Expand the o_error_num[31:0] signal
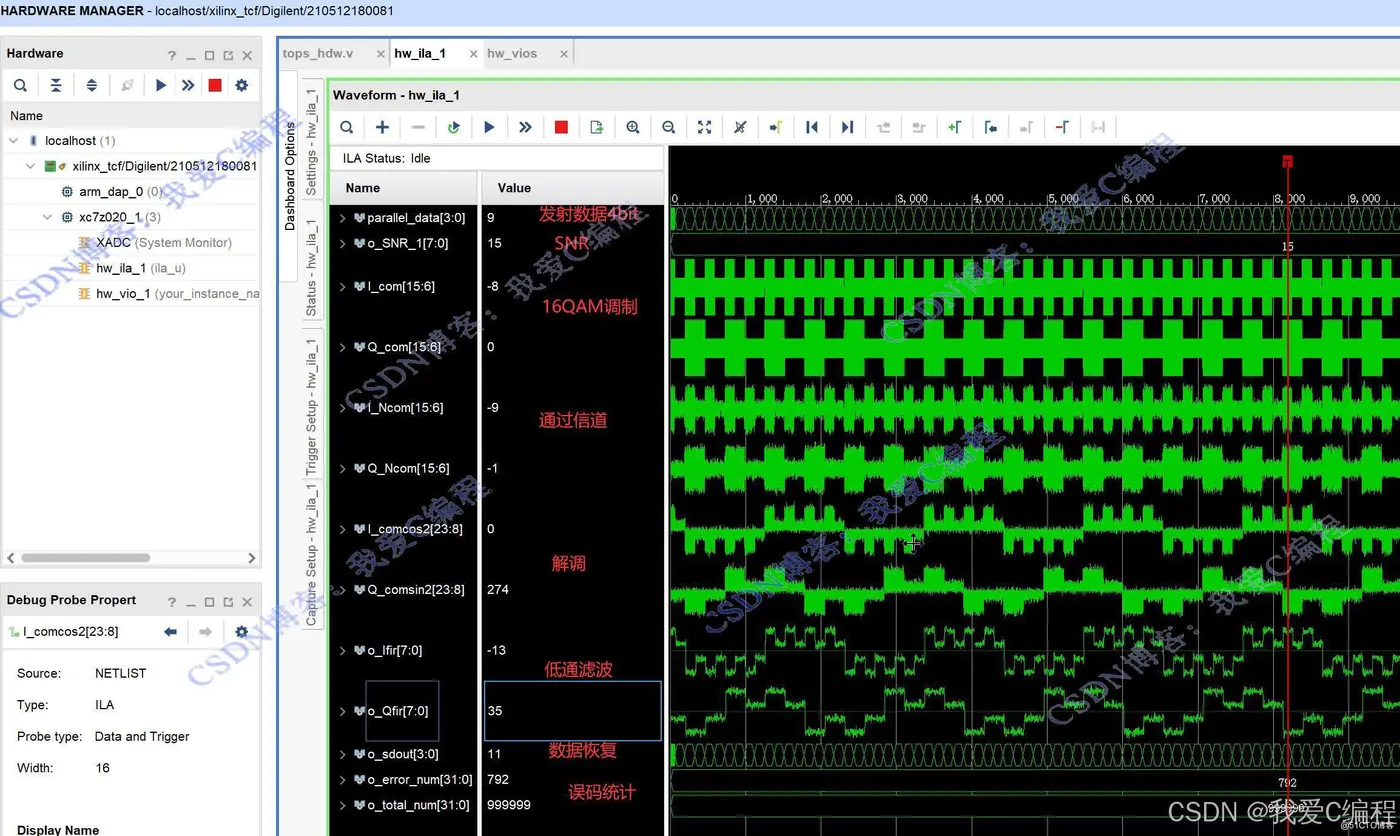Viewport: 1400px width, 836px height. tap(343, 779)
